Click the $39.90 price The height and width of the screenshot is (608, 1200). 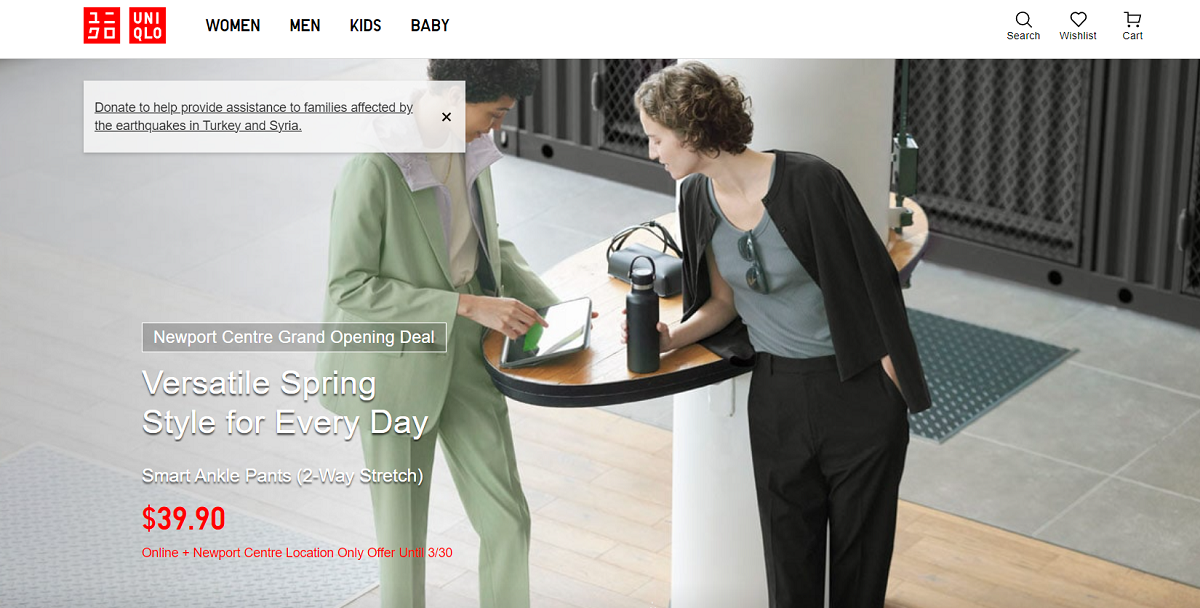(184, 519)
